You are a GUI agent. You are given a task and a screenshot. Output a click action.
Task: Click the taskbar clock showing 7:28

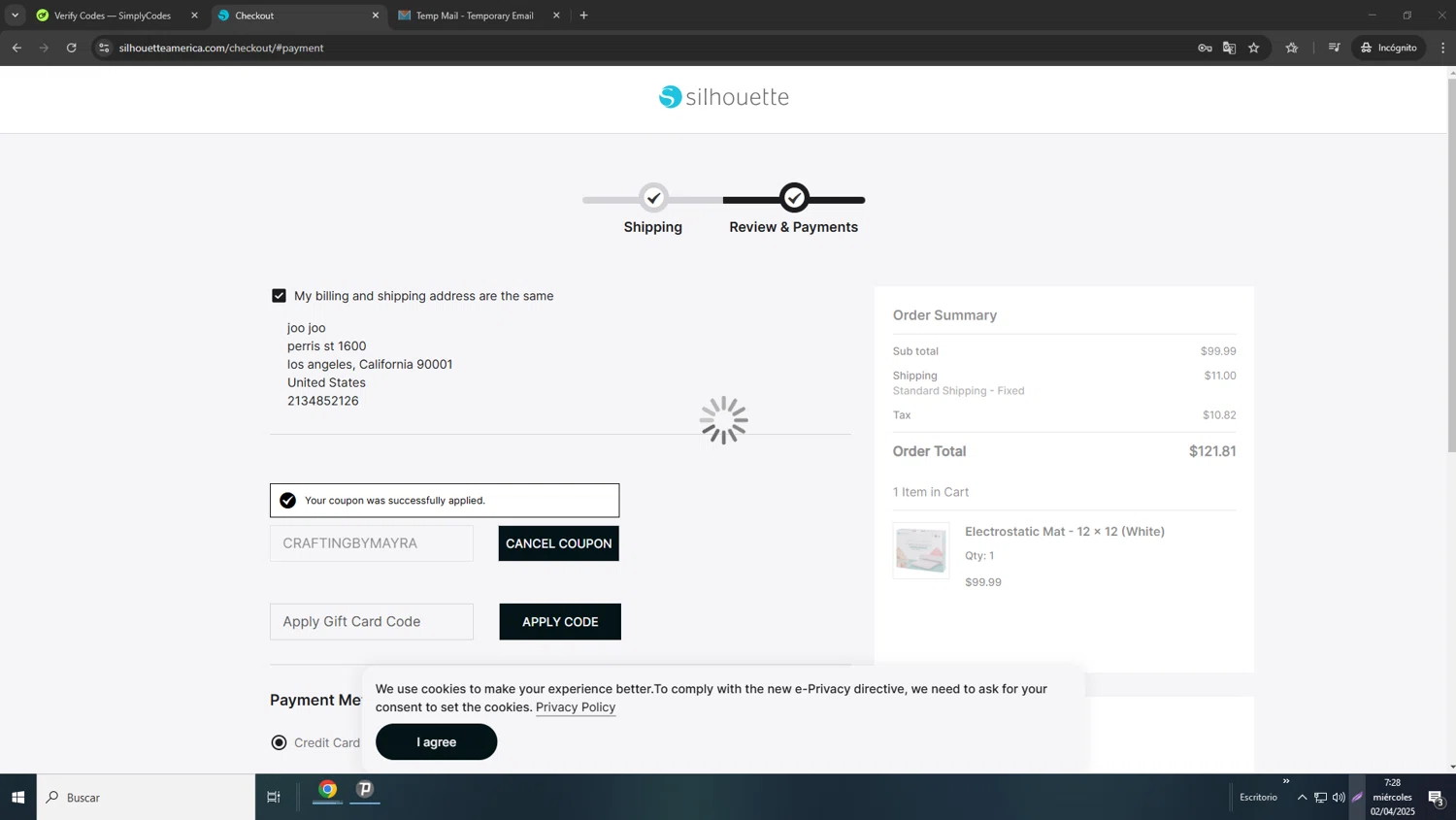pyautogui.click(x=1392, y=797)
